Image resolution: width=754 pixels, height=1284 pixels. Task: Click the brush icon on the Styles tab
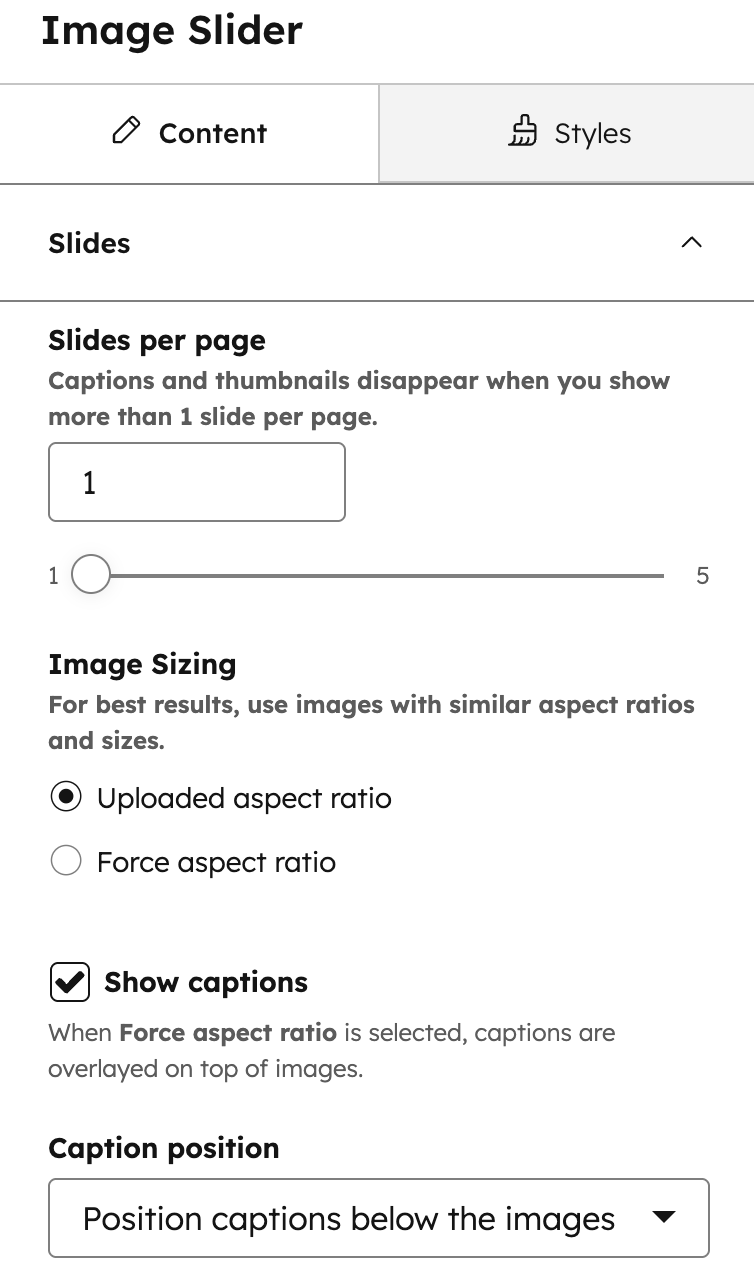click(523, 131)
